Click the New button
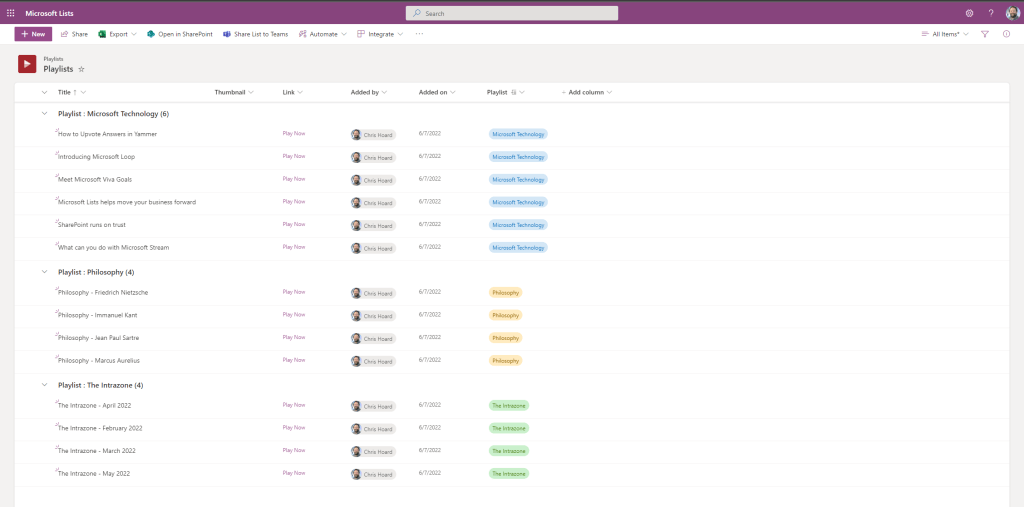Viewport: 1024px width, 507px height. click(x=33, y=34)
